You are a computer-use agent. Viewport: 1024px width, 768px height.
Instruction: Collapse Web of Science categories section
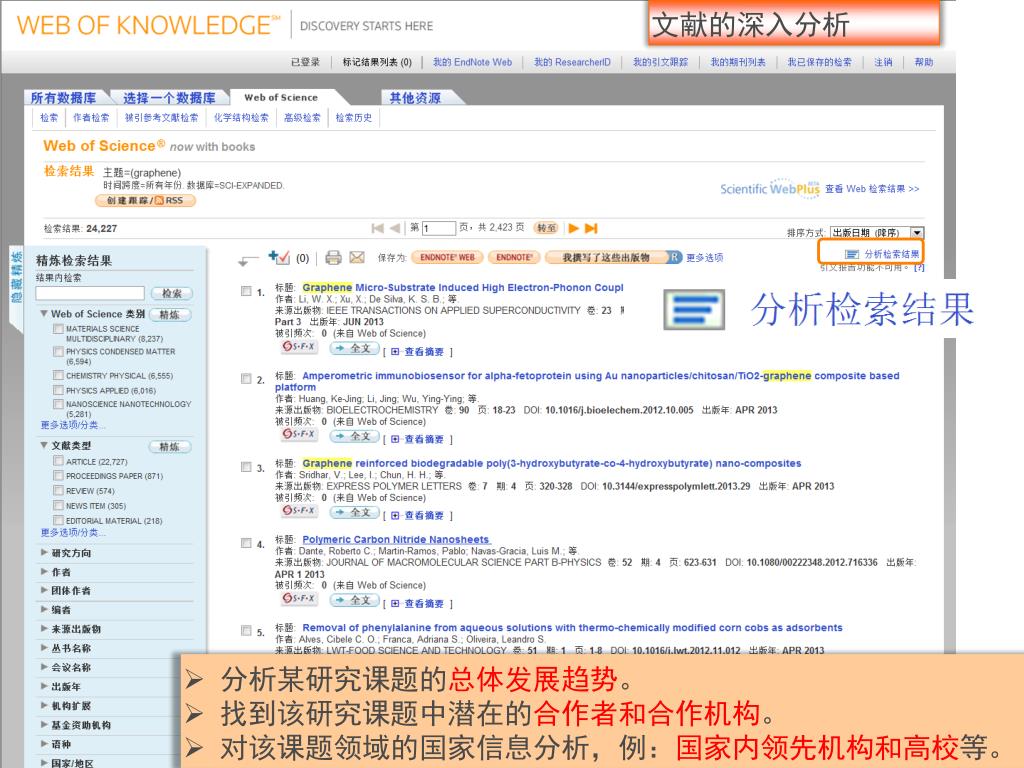44,313
